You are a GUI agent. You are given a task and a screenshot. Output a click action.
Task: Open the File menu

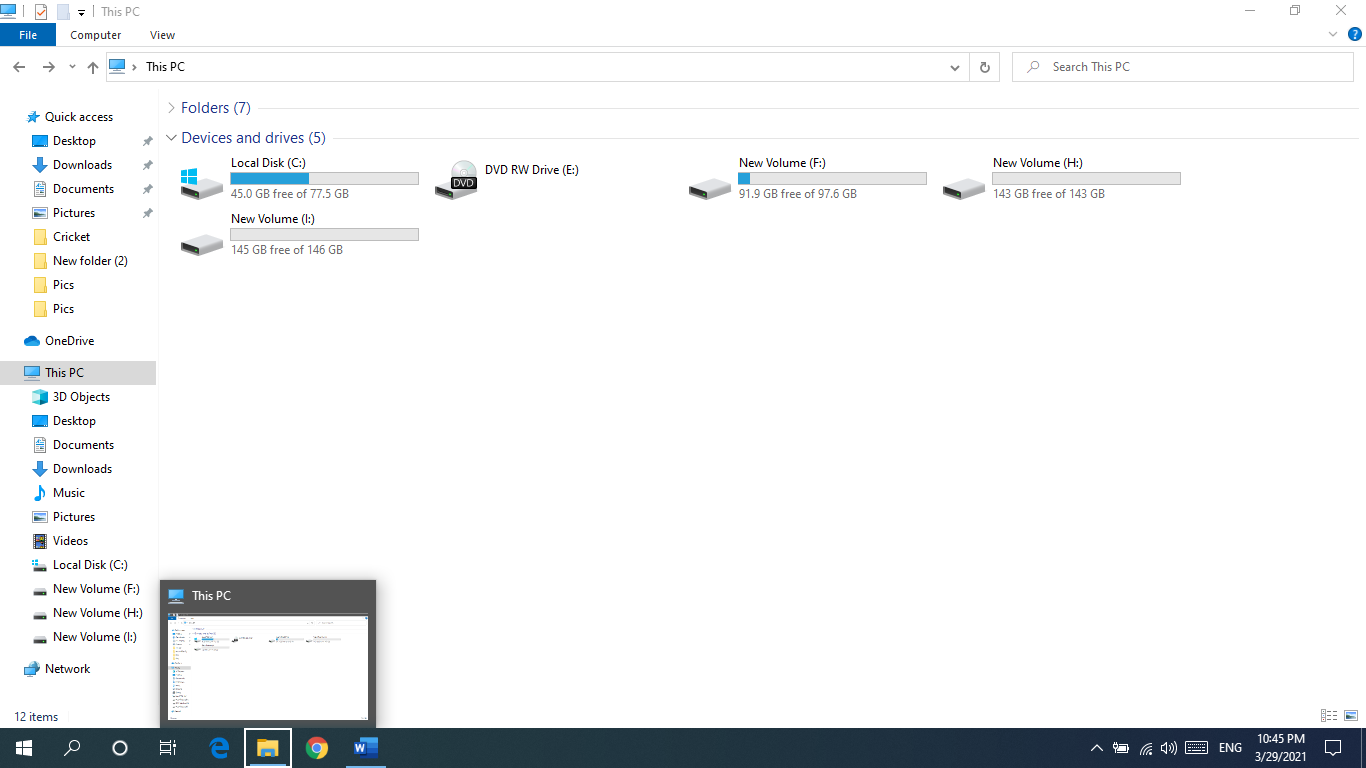[27, 33]
